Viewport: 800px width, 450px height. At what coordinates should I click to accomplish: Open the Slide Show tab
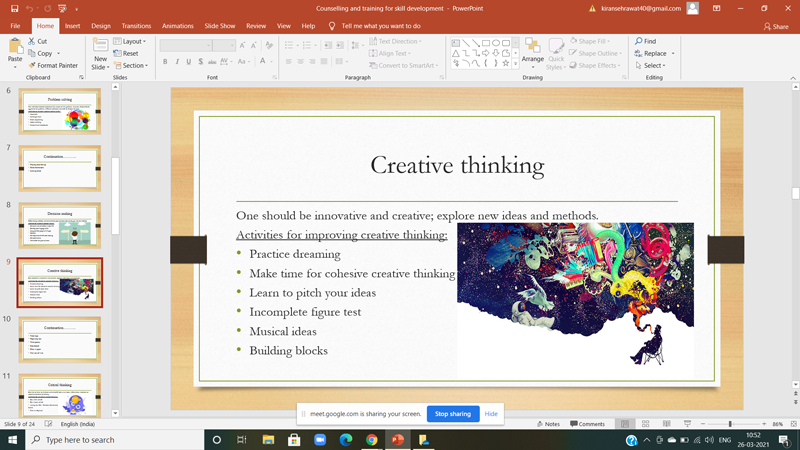[x=219, y=26]
